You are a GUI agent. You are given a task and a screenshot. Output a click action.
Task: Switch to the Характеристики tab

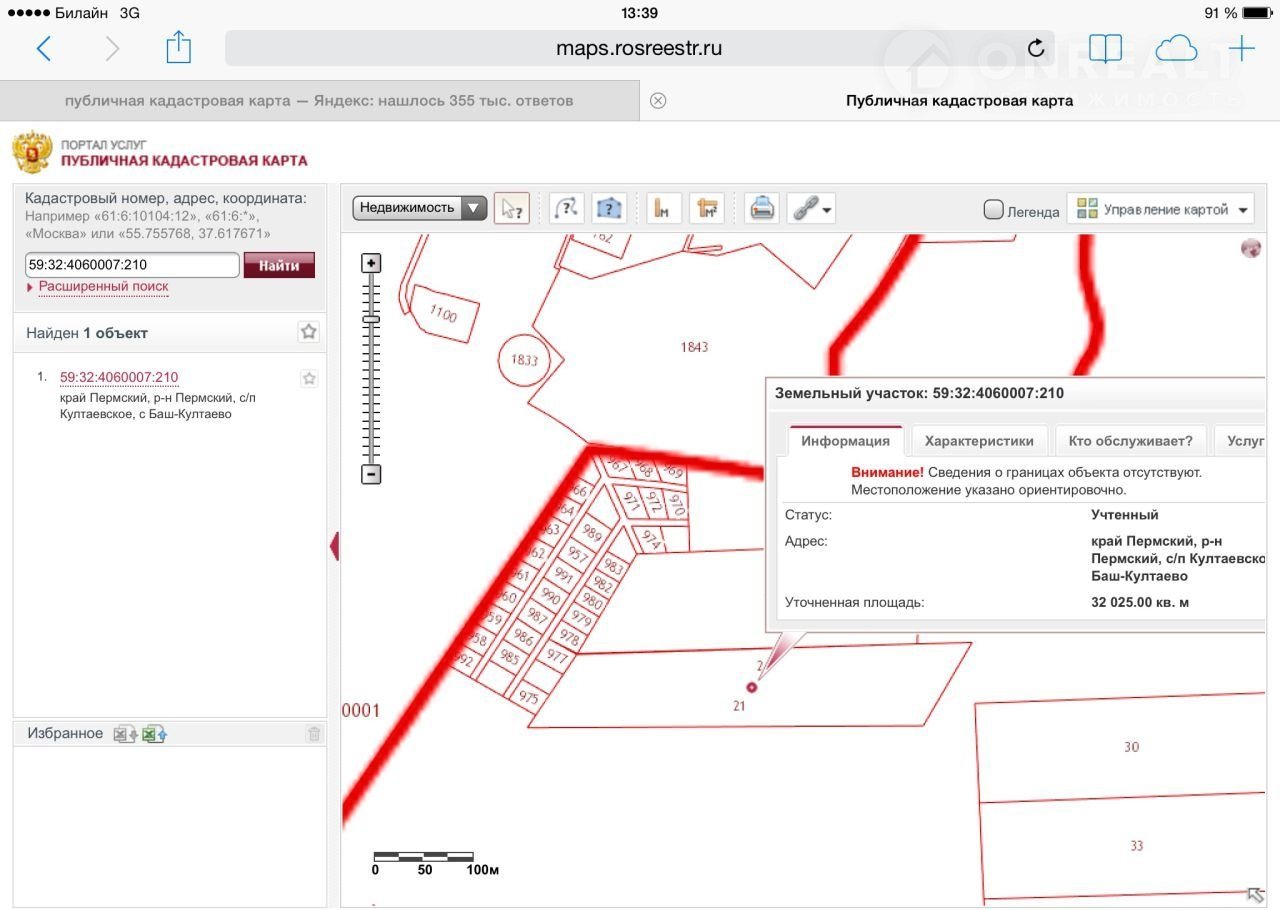coord(978,441)
